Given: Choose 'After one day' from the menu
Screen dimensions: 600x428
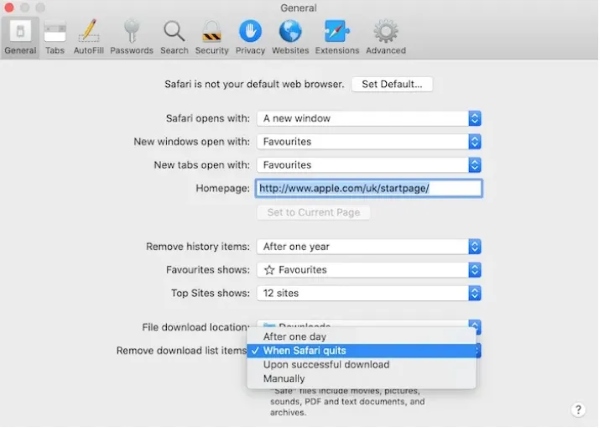Looking at the screenshot, I should pos(297,337).
